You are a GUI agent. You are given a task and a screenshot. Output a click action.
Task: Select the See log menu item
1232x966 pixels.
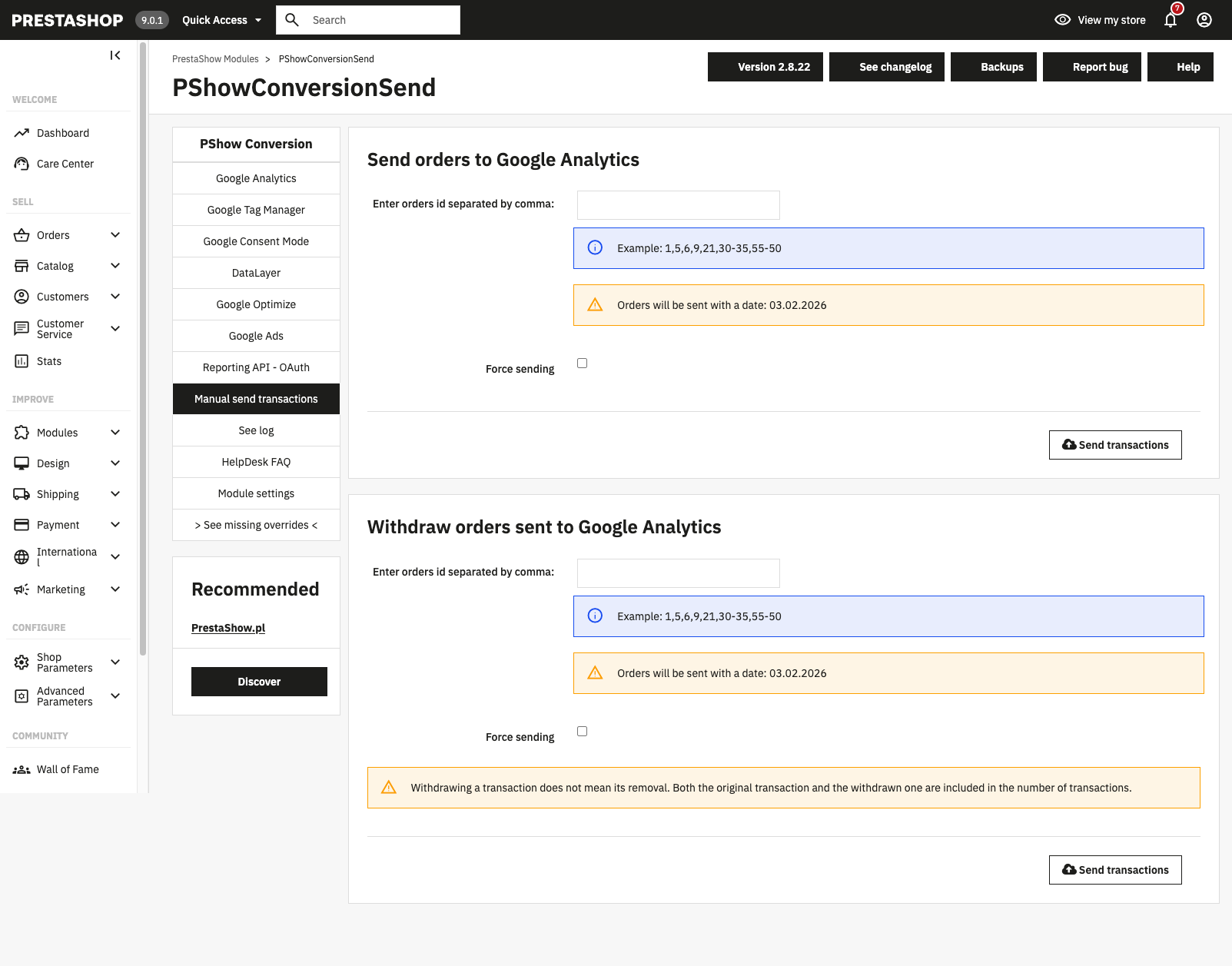256,430
